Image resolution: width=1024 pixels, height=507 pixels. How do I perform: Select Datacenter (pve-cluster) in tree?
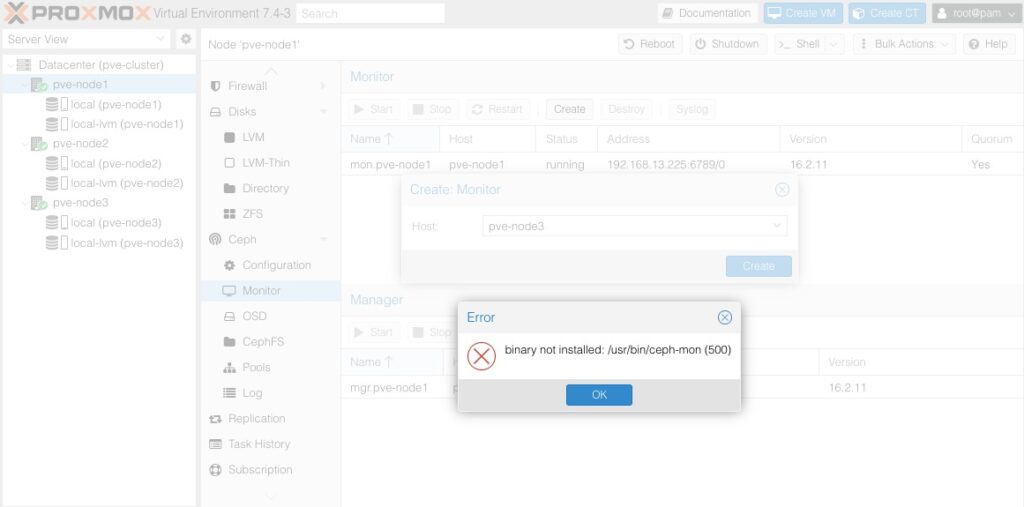coord(101,65)
